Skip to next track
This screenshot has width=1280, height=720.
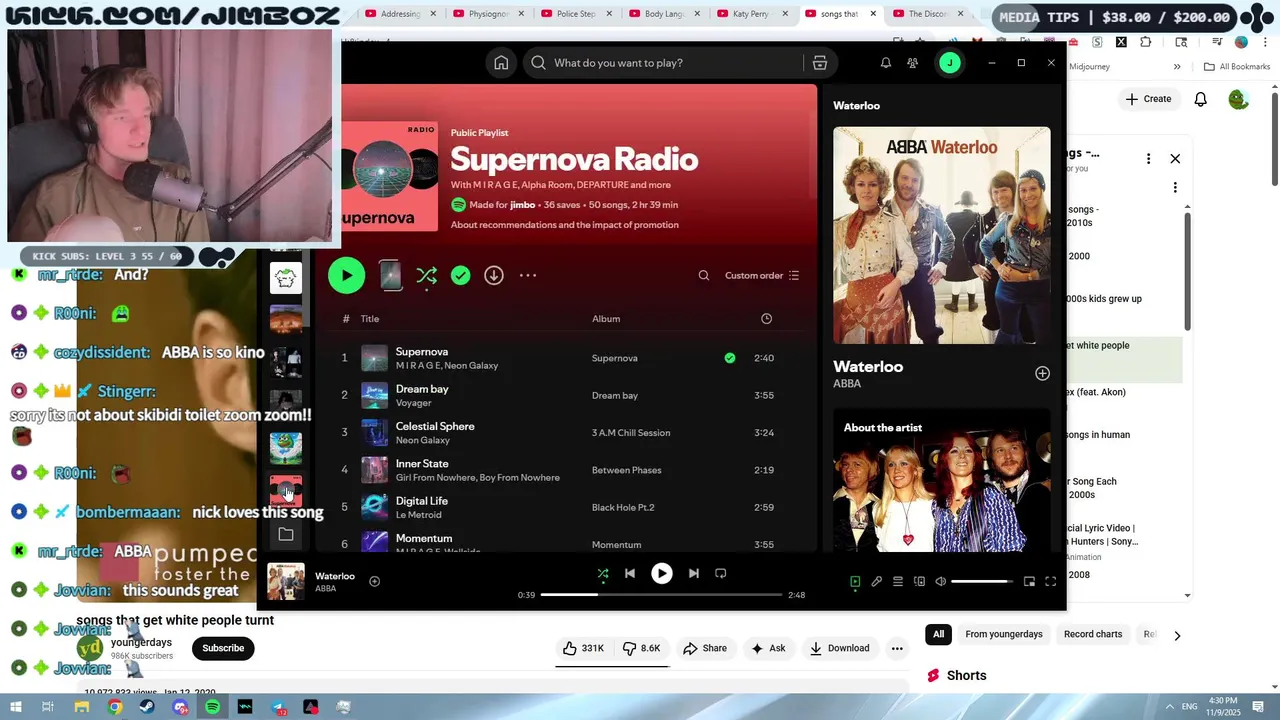694,574
